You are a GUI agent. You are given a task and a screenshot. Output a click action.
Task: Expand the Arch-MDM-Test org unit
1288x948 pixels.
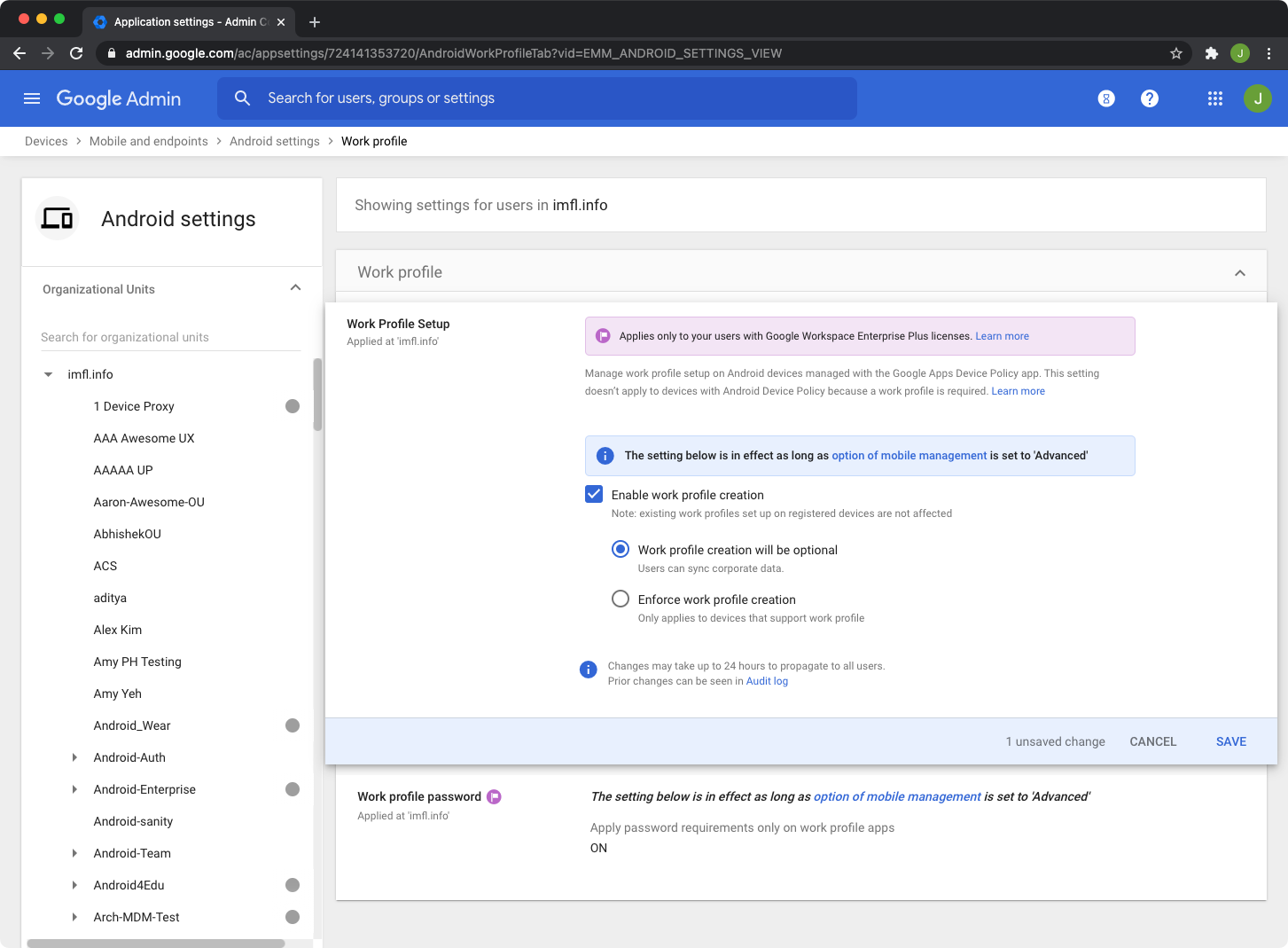[x=74, y=917]
